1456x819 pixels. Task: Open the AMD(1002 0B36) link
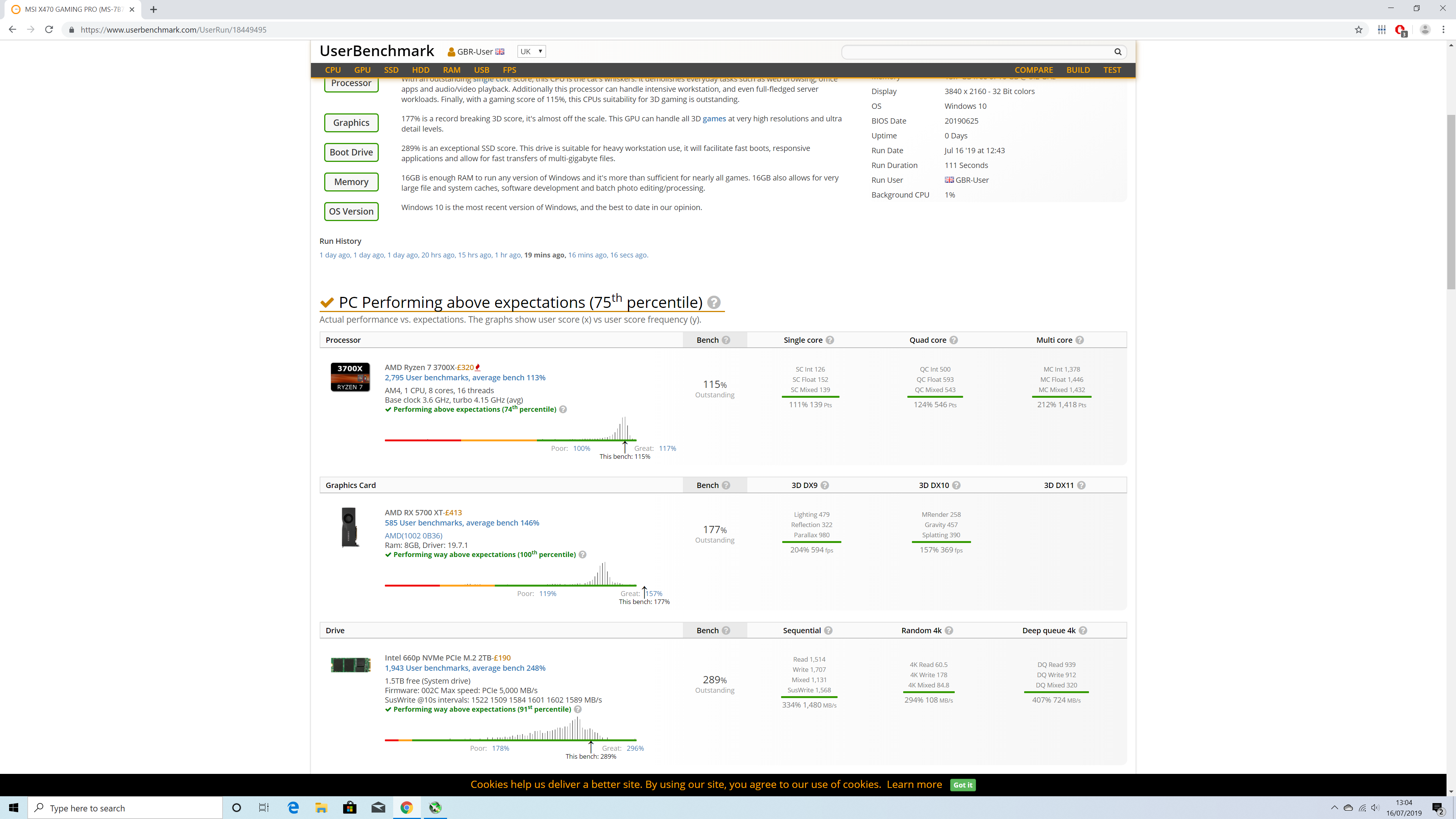413,536
